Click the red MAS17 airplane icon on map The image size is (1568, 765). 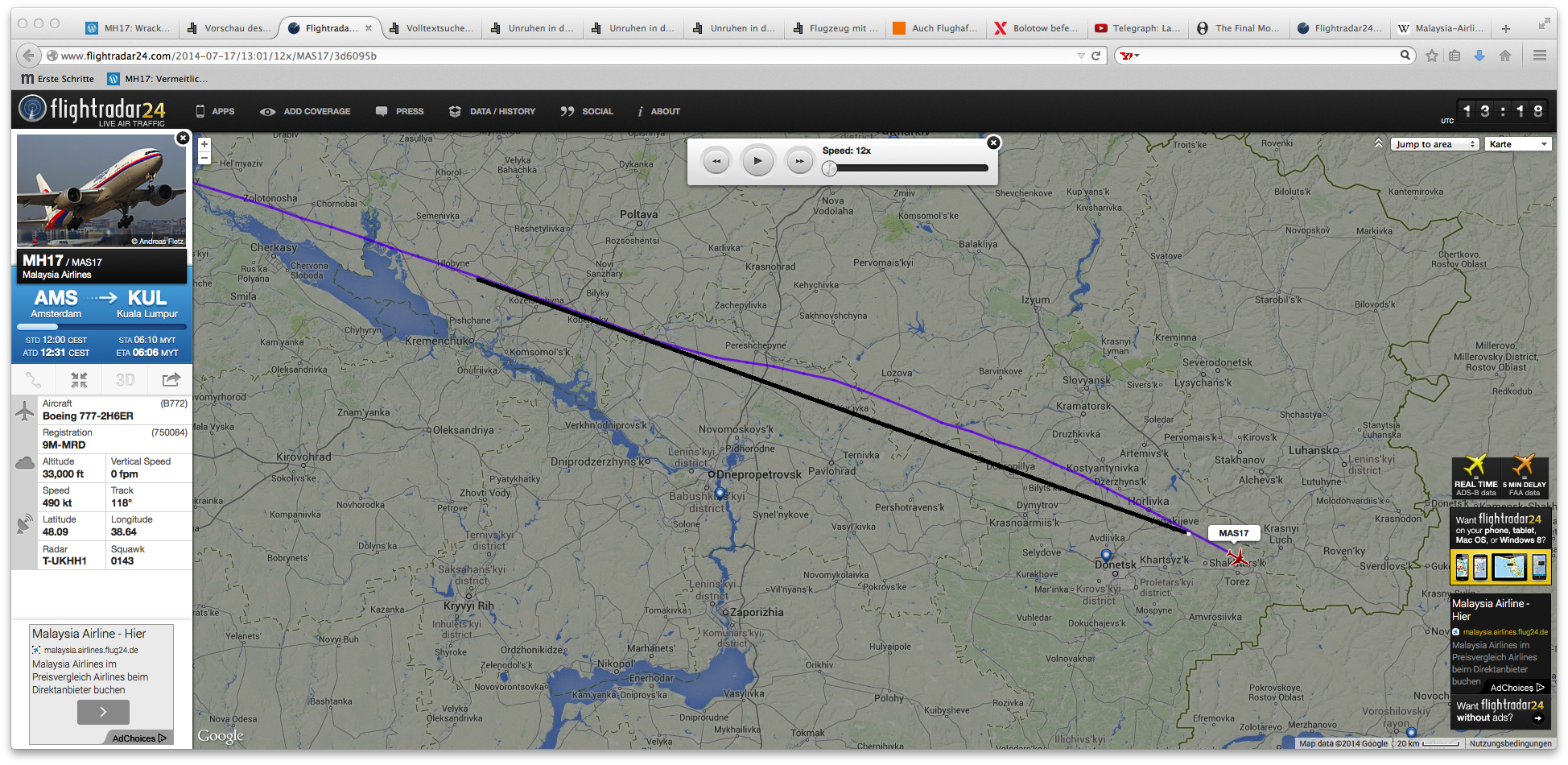(x=1238, y=556)
